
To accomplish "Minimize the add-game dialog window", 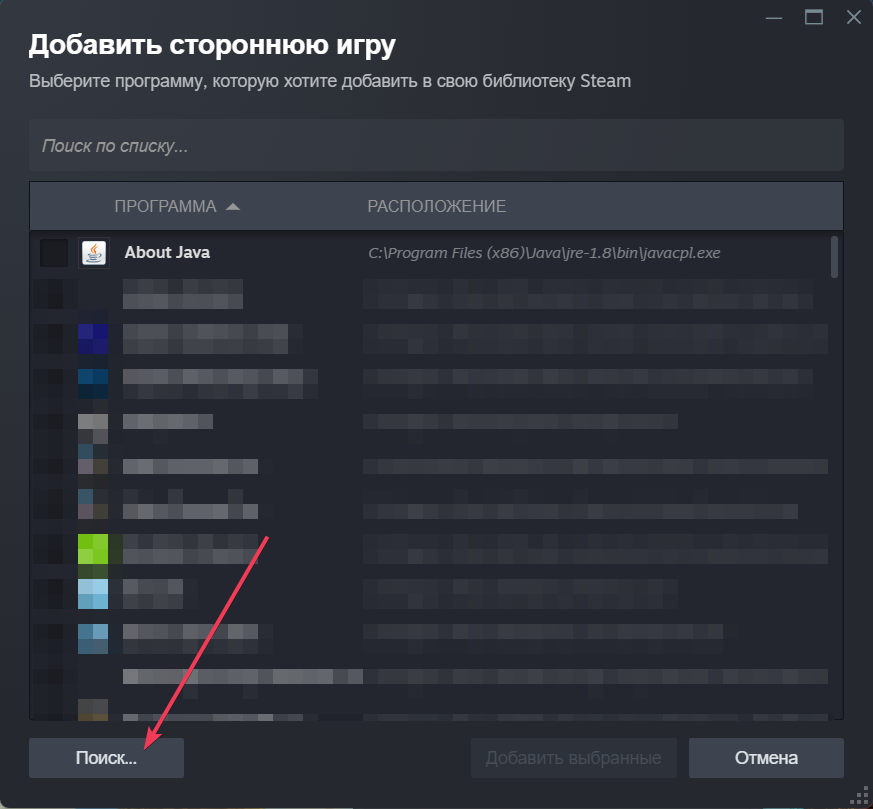I will tap(774, 17).
